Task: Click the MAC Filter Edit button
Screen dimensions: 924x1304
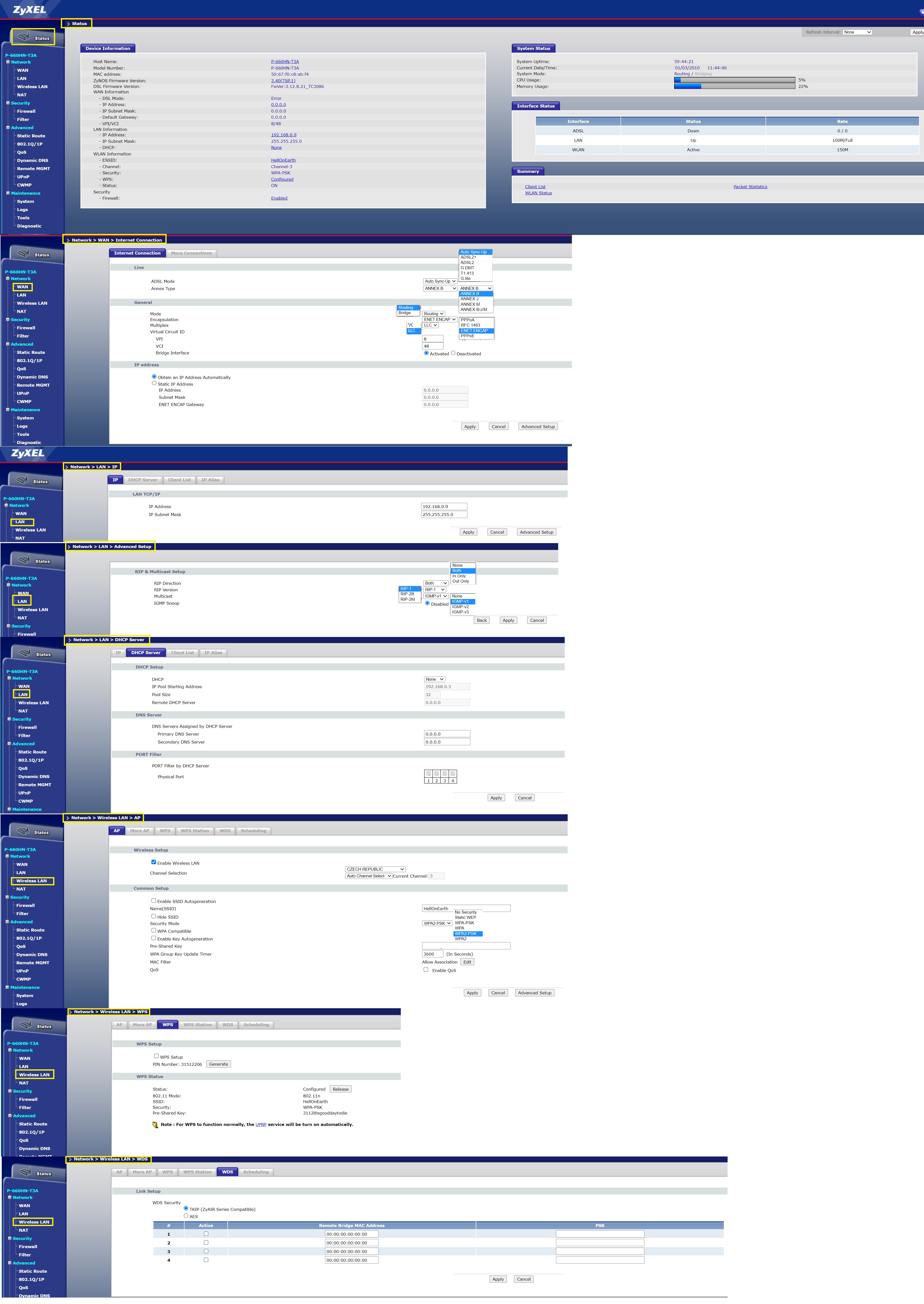Action: click(x=467, y=962)
